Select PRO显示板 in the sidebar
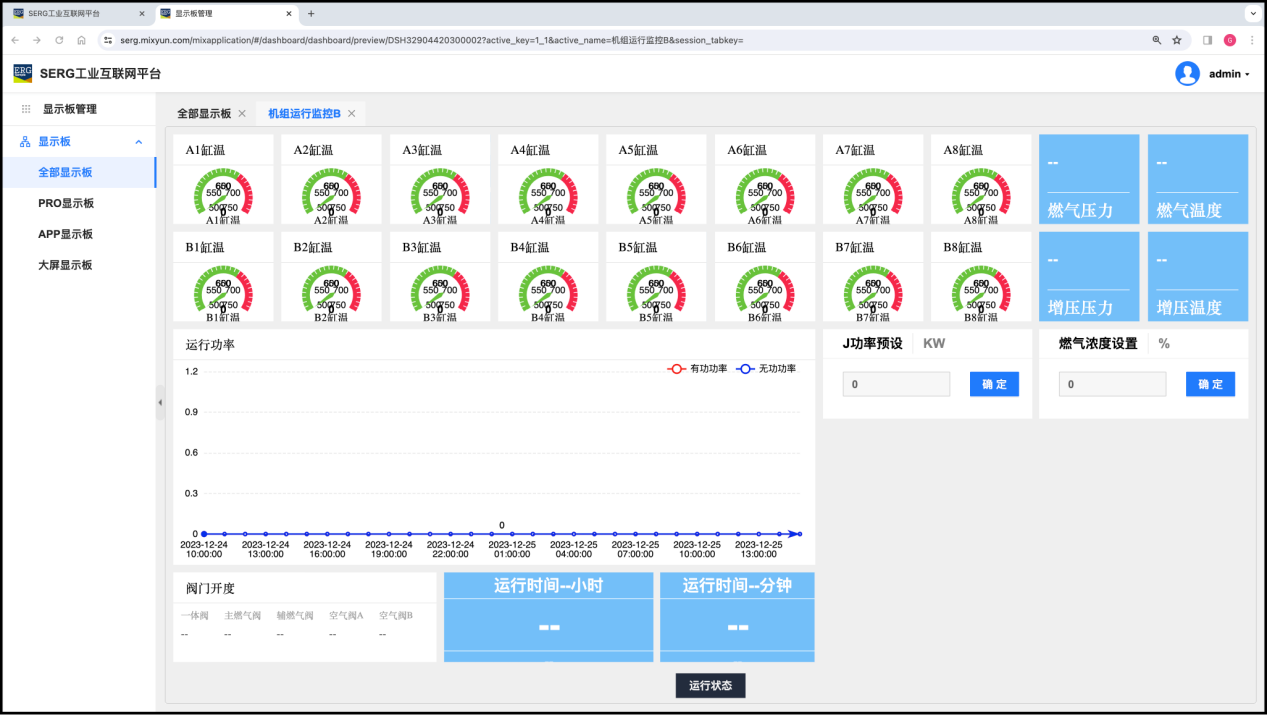The width and height of the screenshot is (1267, 715). pos(66,203)
